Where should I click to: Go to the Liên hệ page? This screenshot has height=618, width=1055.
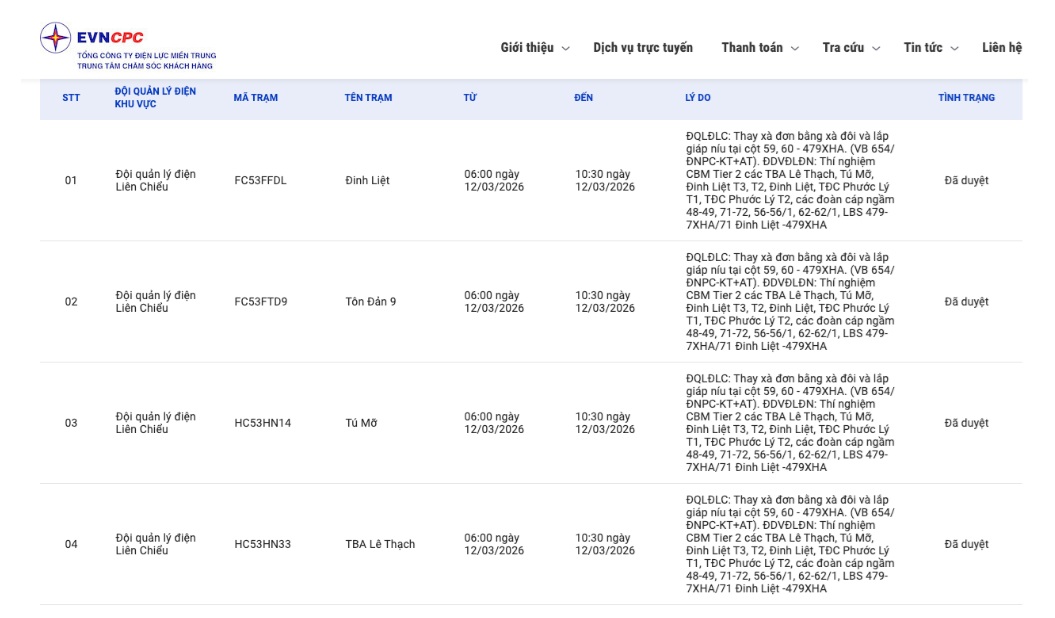pos(1001,48)
